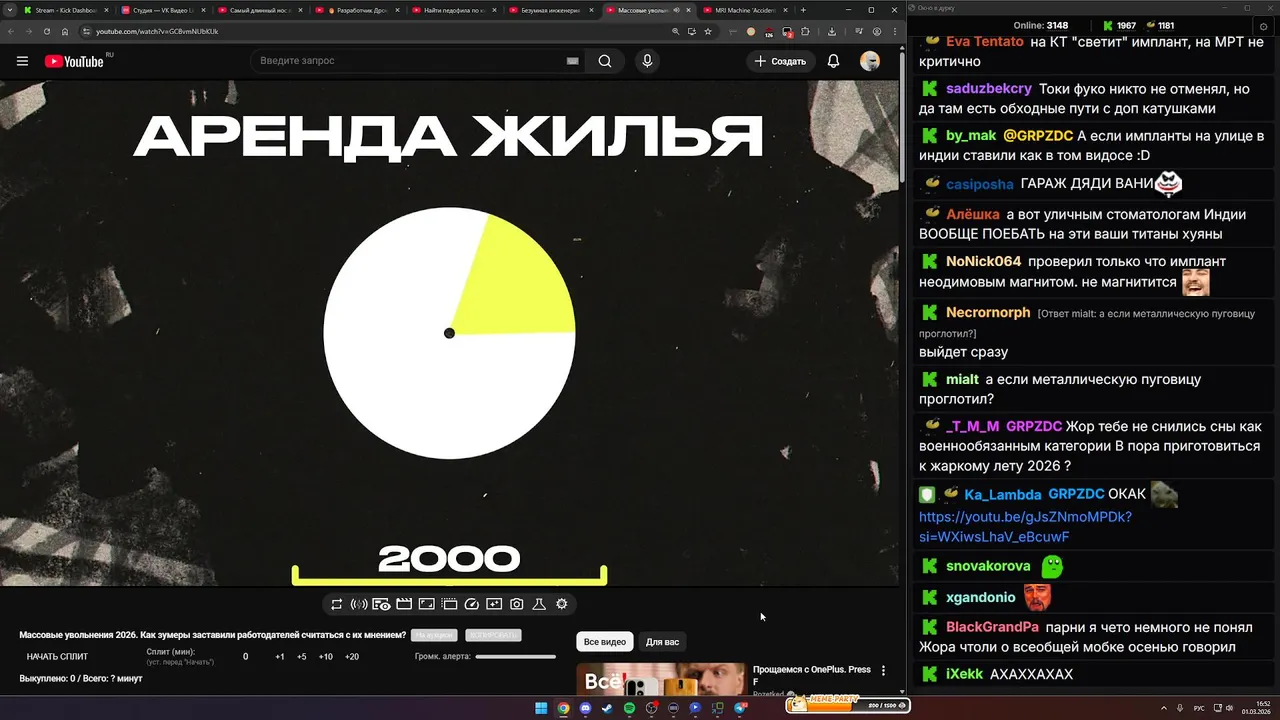Open Chrome profile icon in toolbar
1280x720 pixels.
point(877,31)
